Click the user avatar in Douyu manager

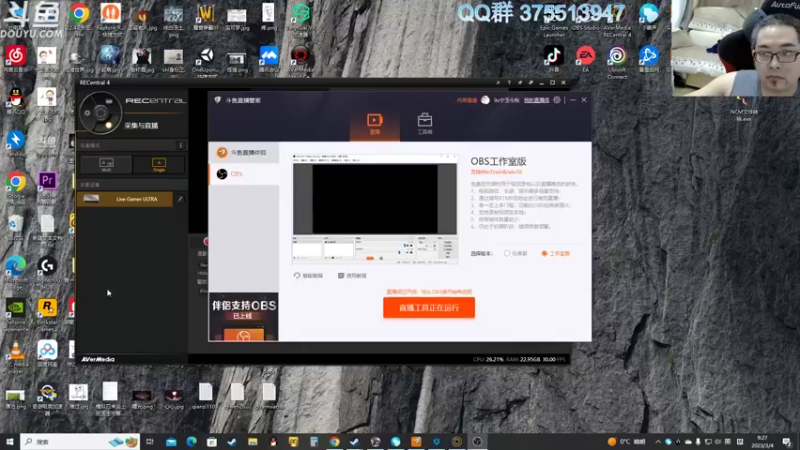pyautogui.click(x=485, y=100)
